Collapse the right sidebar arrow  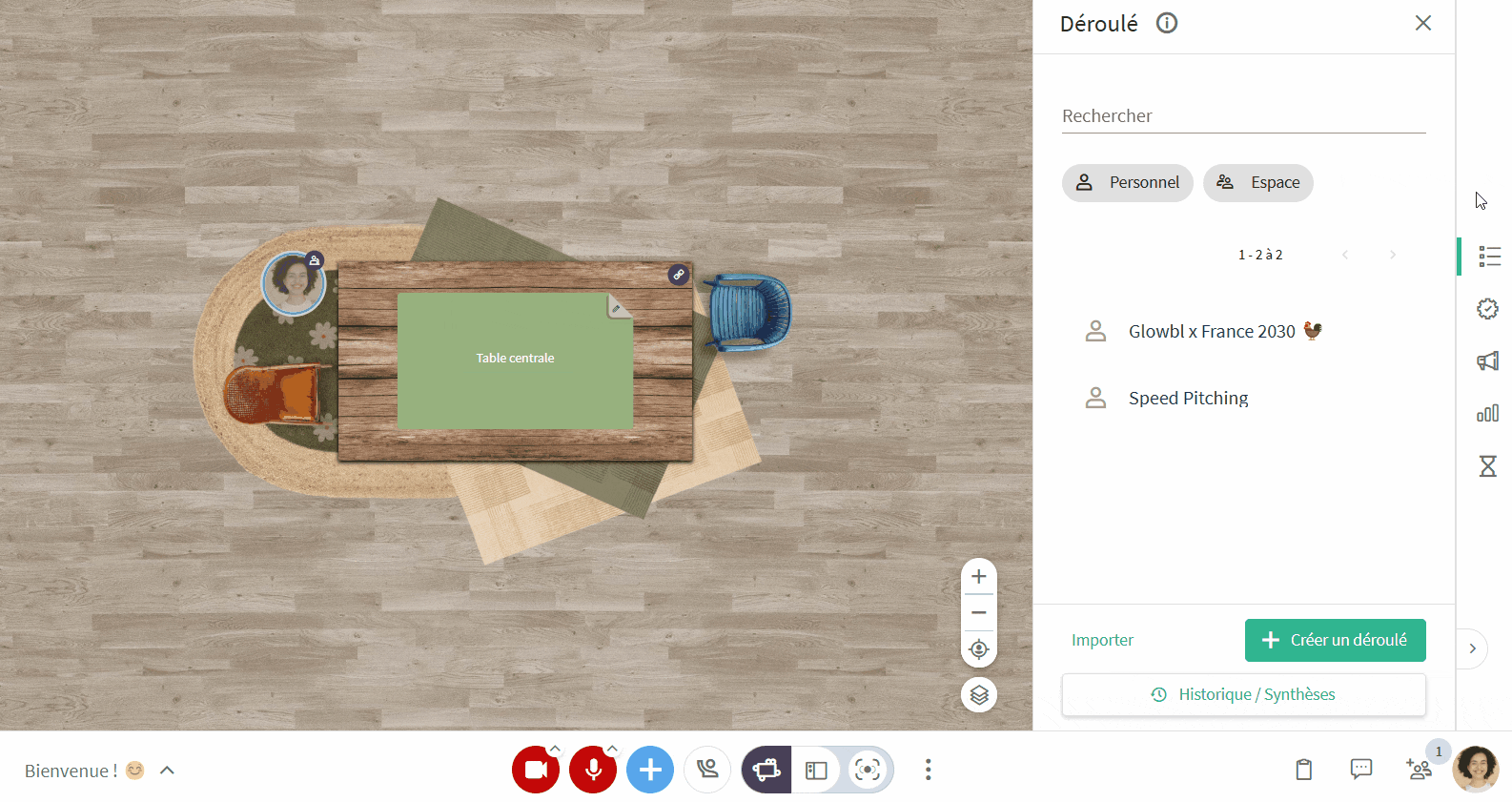point(1472,648)
